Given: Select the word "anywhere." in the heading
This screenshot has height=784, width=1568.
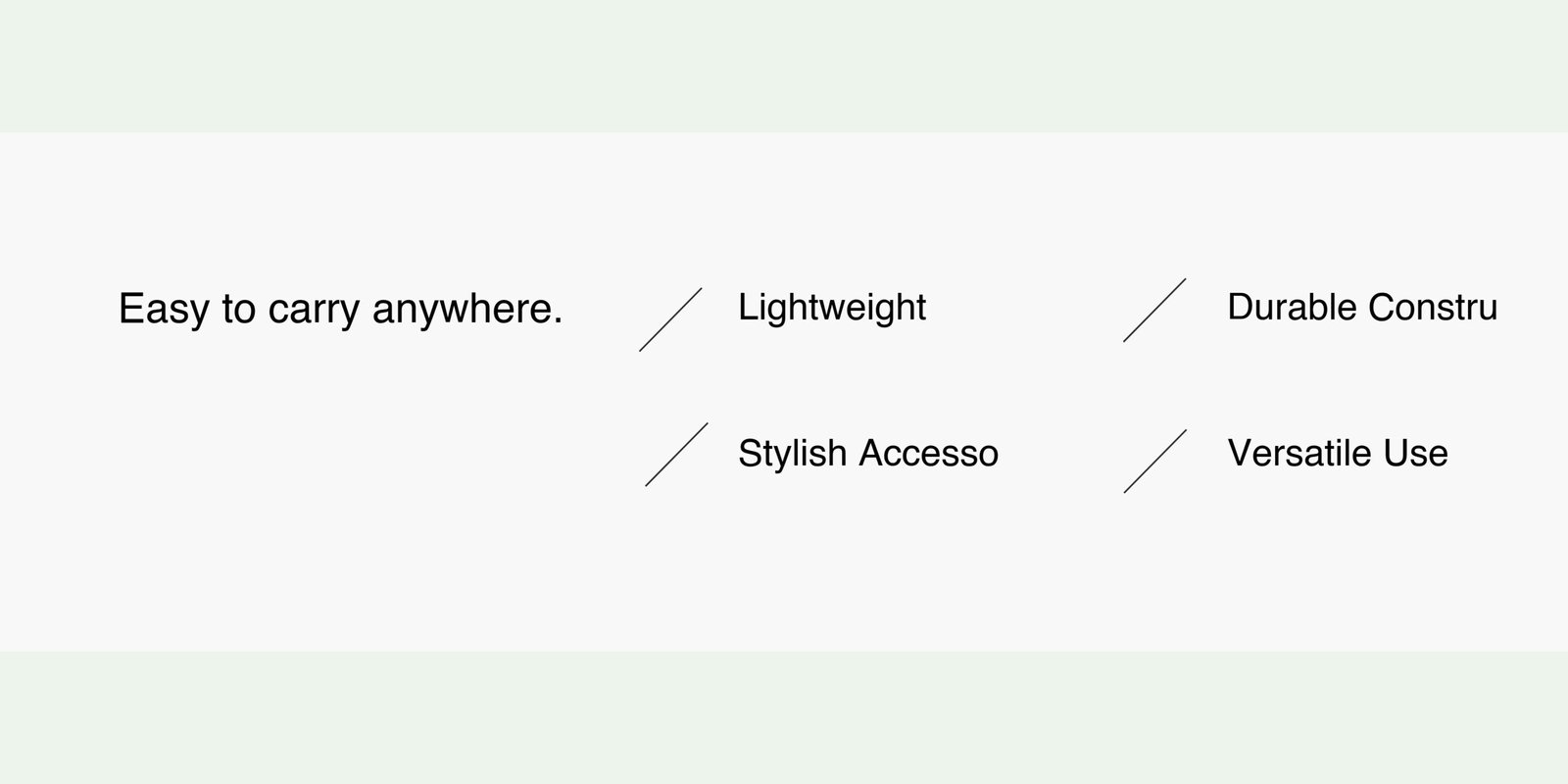Looking at the screenshot, I should pyautogui.click(x=467, y=310).
